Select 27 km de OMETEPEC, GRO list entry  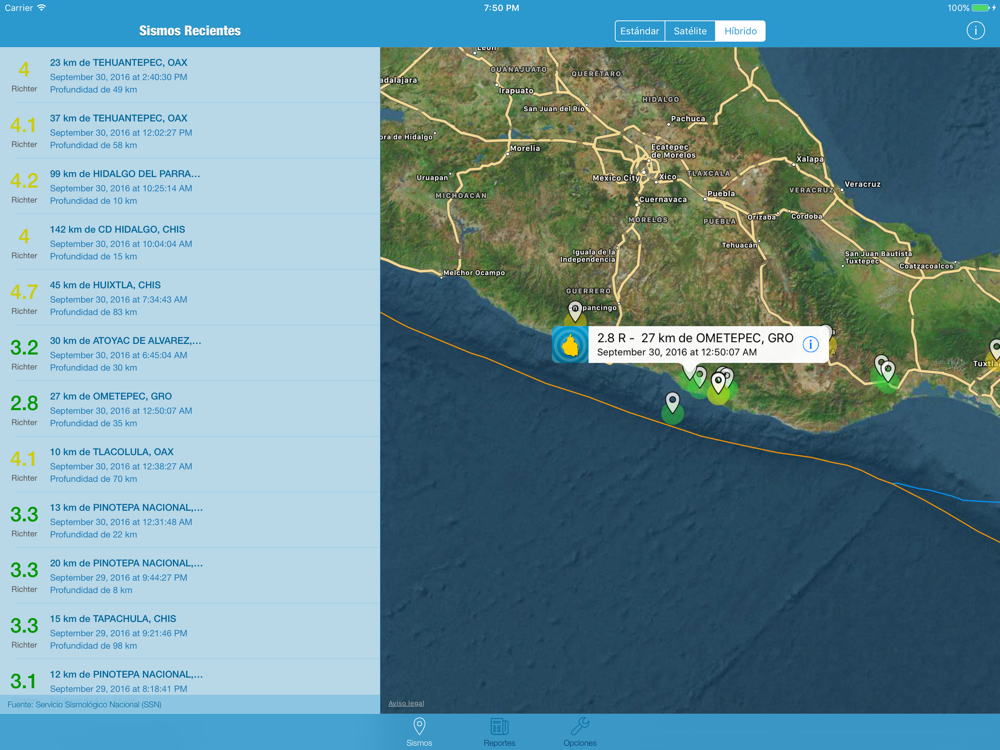click(x=190, y=409)
